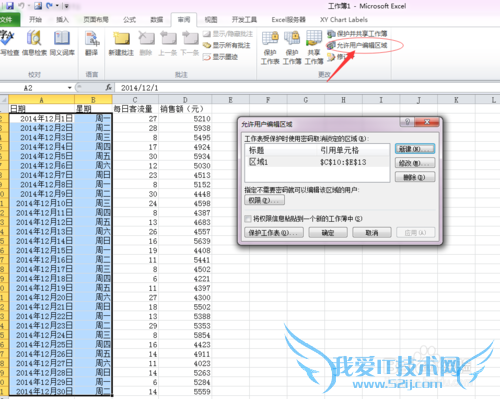The height and width of the screenshot is (399, 500).
Task: Click 保护并共享工作簿 in the ribbon
Action: [357, 34]
